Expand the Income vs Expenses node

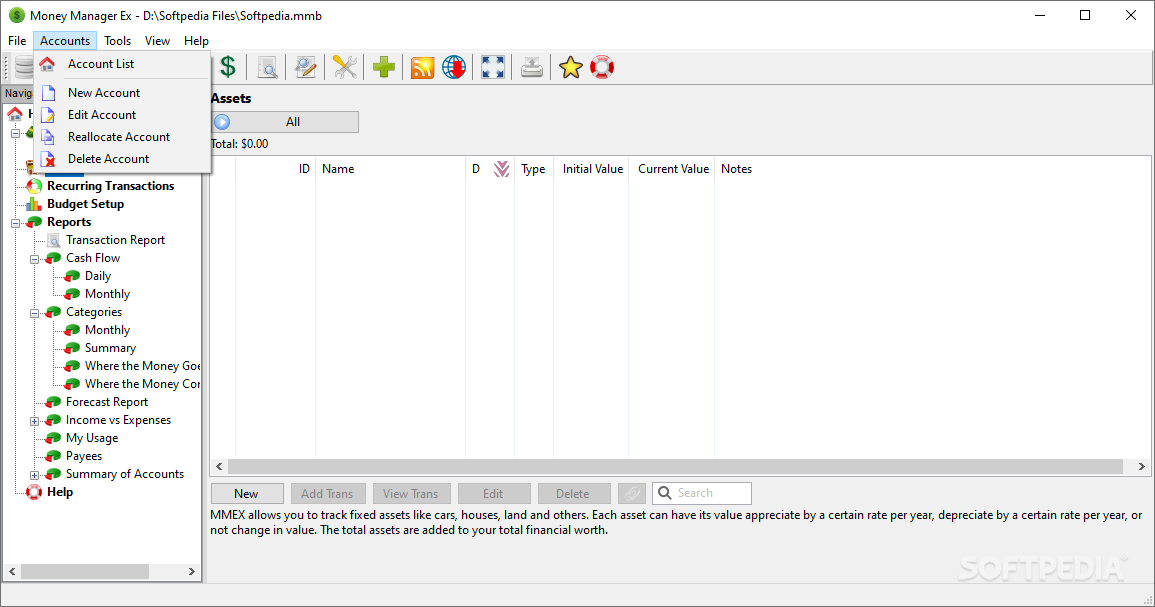[34, 421]
